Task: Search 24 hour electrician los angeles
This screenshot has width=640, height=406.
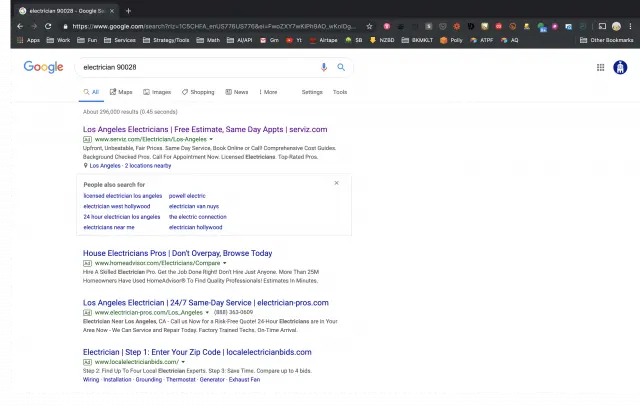Action: [x=122, y=217]
